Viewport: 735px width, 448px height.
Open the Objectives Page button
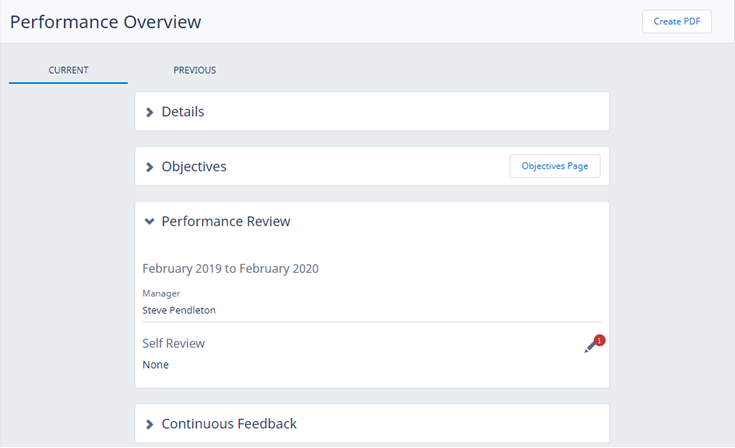tap(554, 166)
